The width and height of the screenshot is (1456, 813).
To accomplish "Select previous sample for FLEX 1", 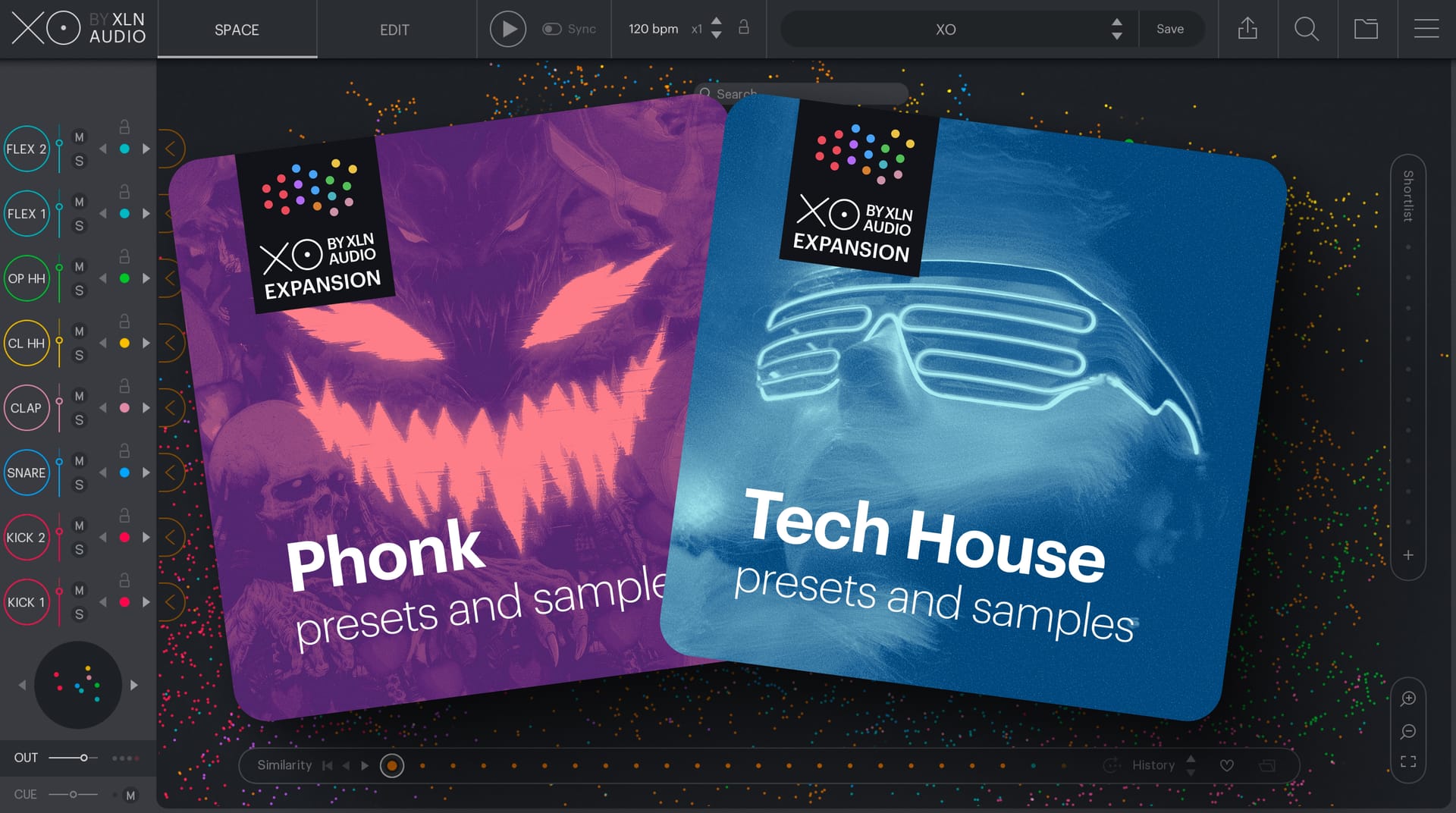I will pyautogui.click(x=103, y=214).
